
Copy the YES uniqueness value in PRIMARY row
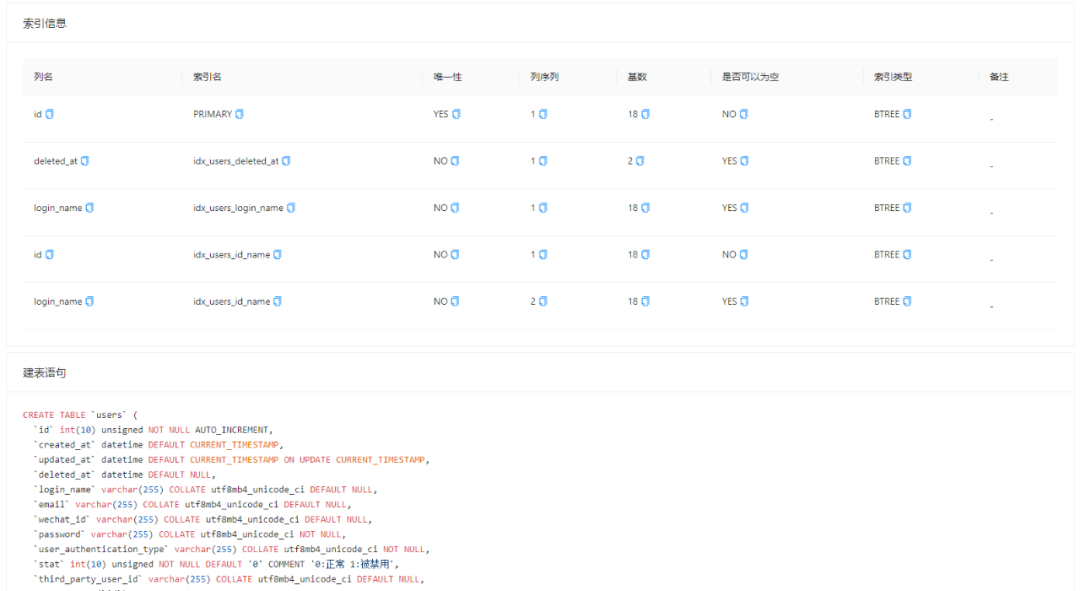456,114
